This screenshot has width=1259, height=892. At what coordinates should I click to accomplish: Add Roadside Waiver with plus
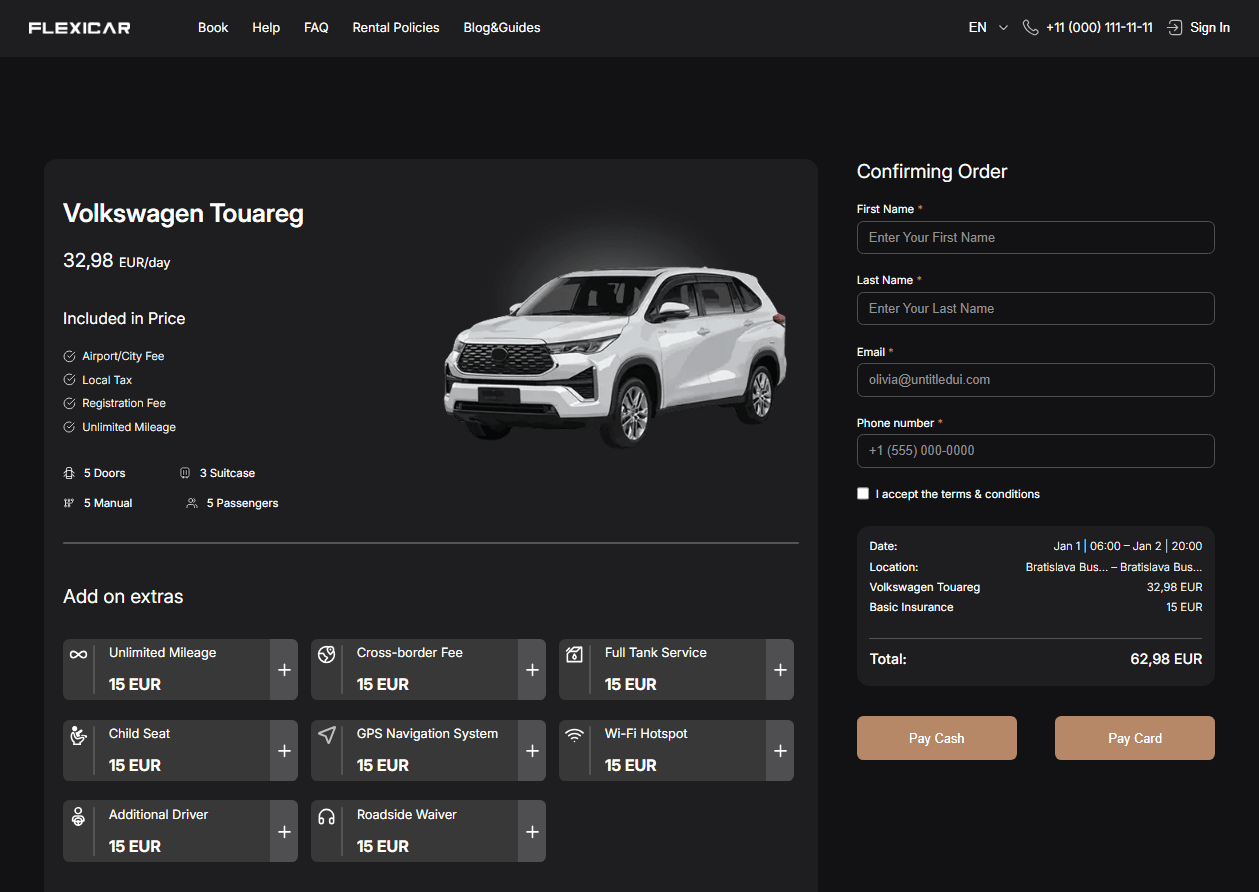pos(532,832)
